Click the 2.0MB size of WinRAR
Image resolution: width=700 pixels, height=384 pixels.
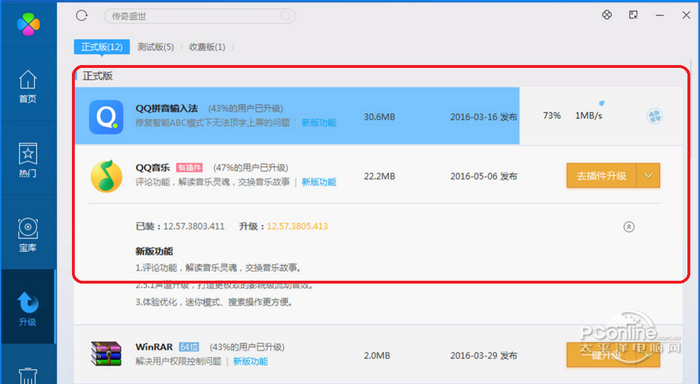377,356
